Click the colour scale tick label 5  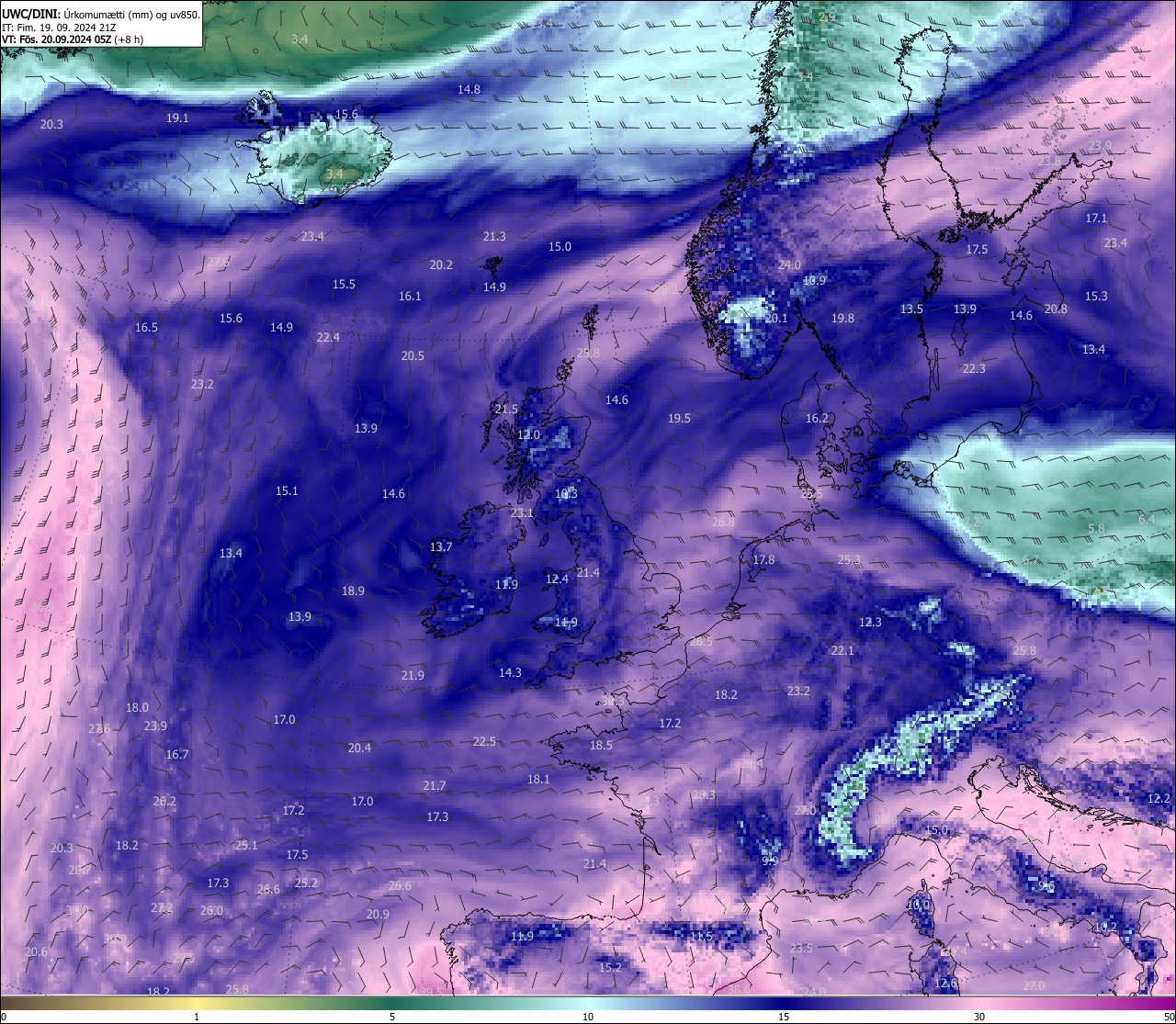click(392, 1017)
